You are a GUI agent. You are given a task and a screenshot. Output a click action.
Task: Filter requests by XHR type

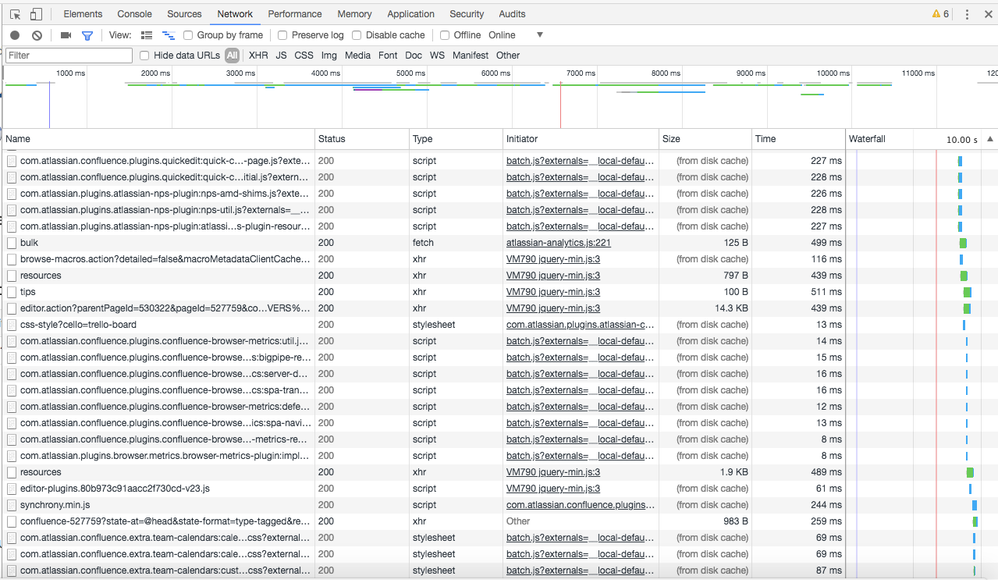pos(258,55)
